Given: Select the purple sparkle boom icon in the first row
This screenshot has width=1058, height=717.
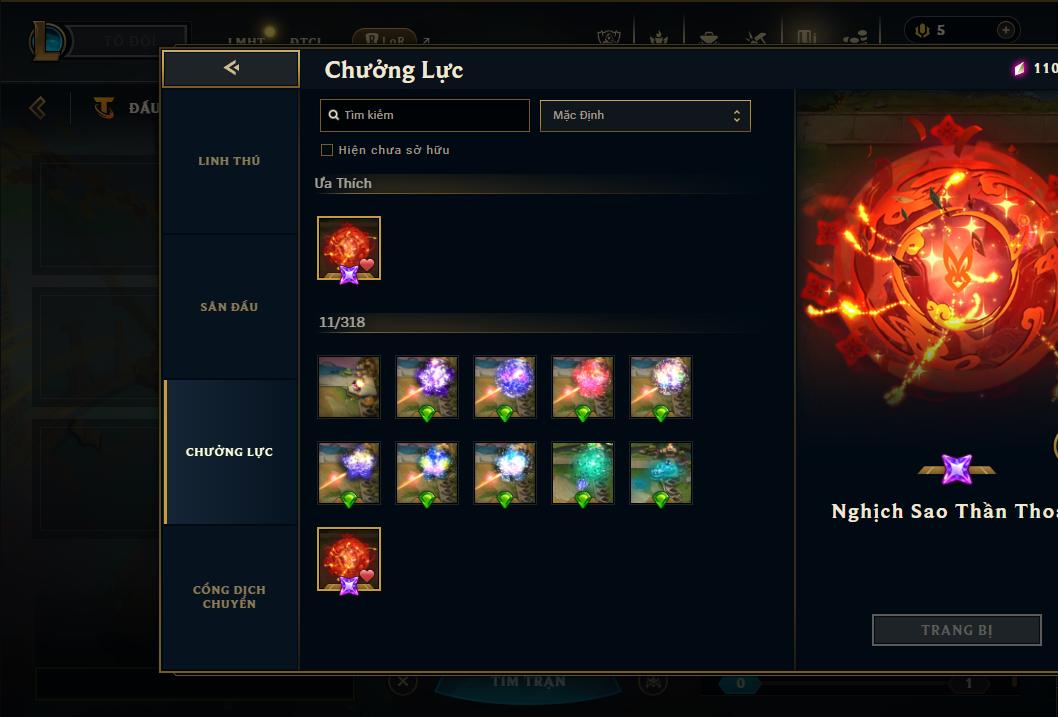Looking at the screenshot, I should [x=427, y=387].
